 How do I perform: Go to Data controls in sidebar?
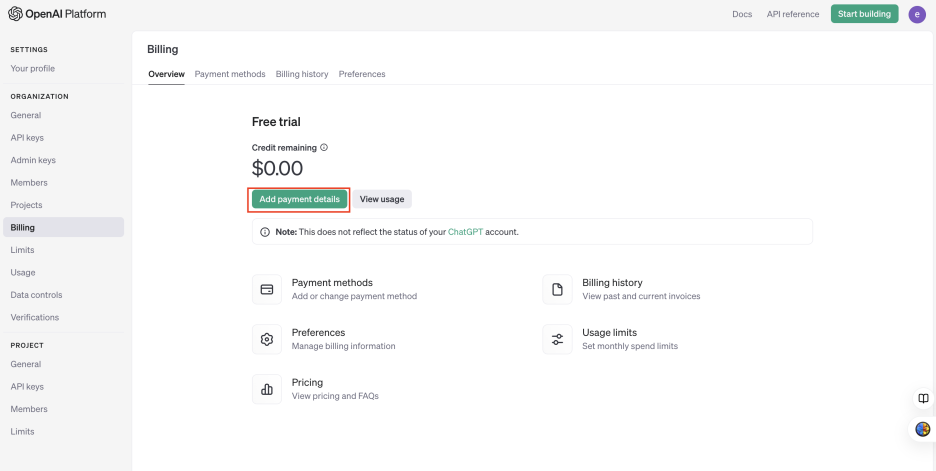[x=36, y=295]
